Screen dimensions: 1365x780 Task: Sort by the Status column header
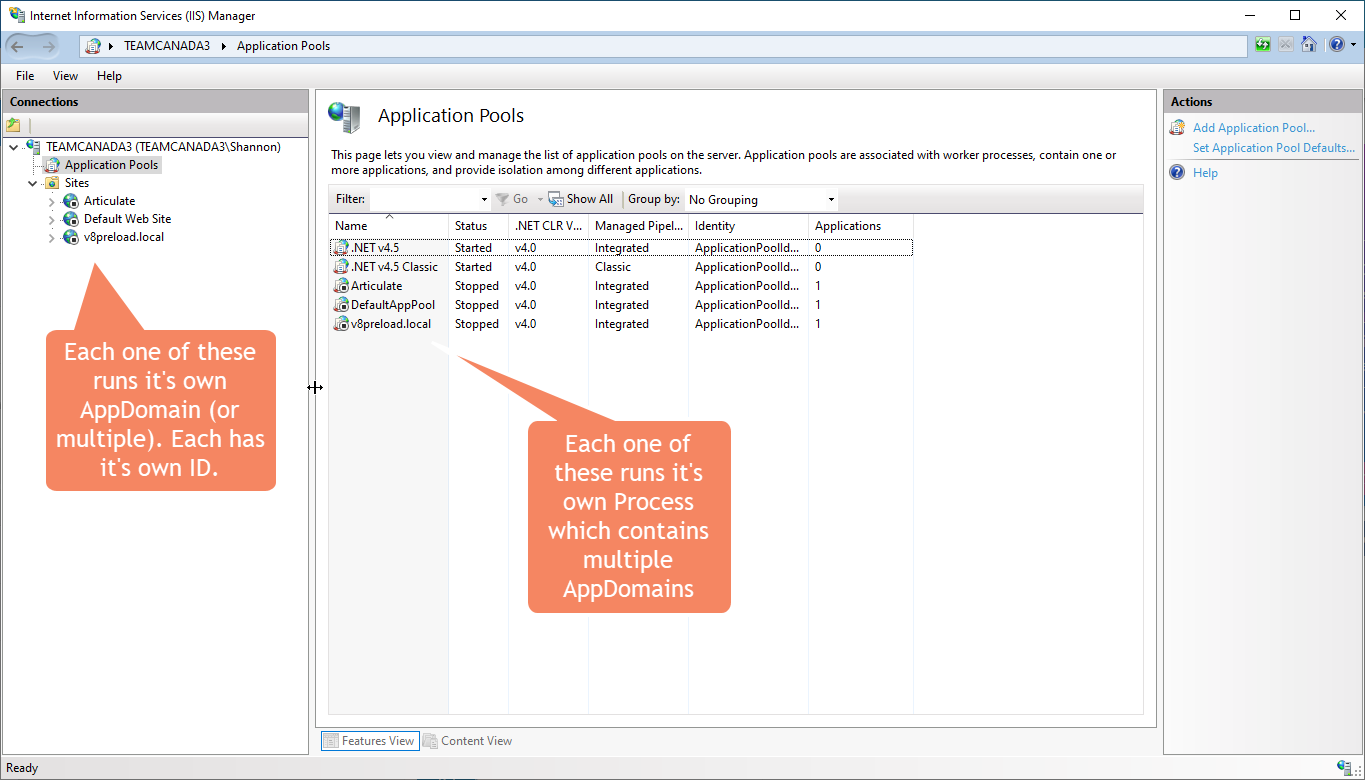(x=478, y=226)
